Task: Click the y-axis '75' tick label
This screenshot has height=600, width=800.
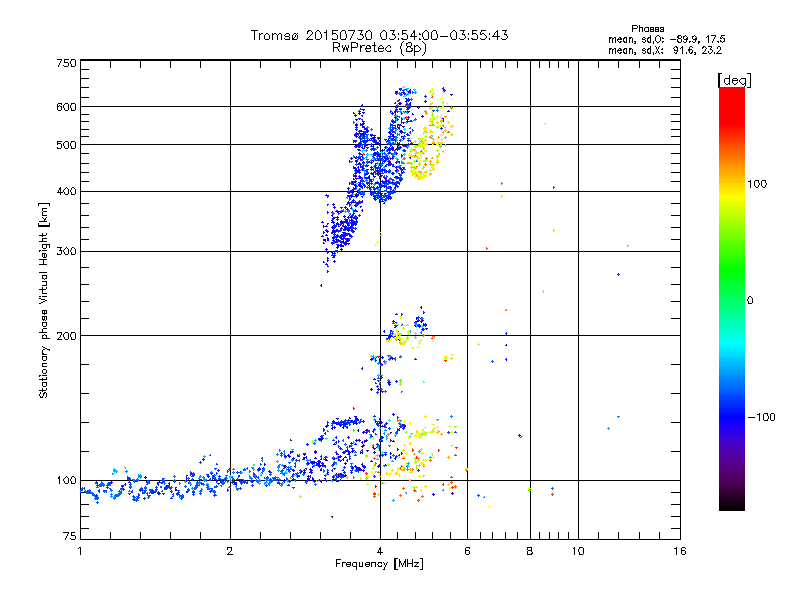Action: (69, 536)
